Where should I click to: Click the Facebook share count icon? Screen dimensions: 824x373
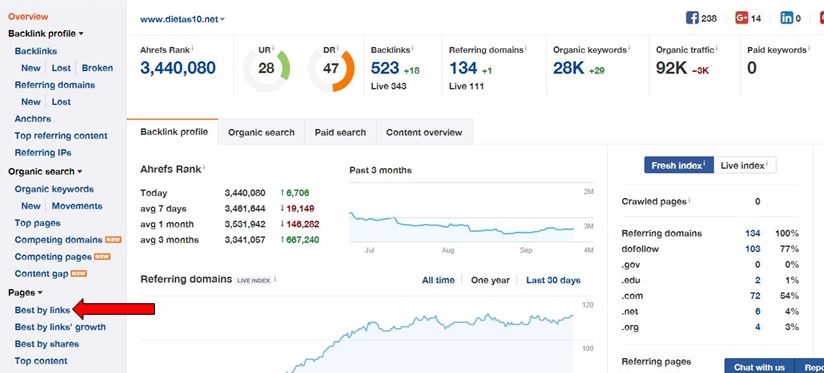tap(692, 18)
